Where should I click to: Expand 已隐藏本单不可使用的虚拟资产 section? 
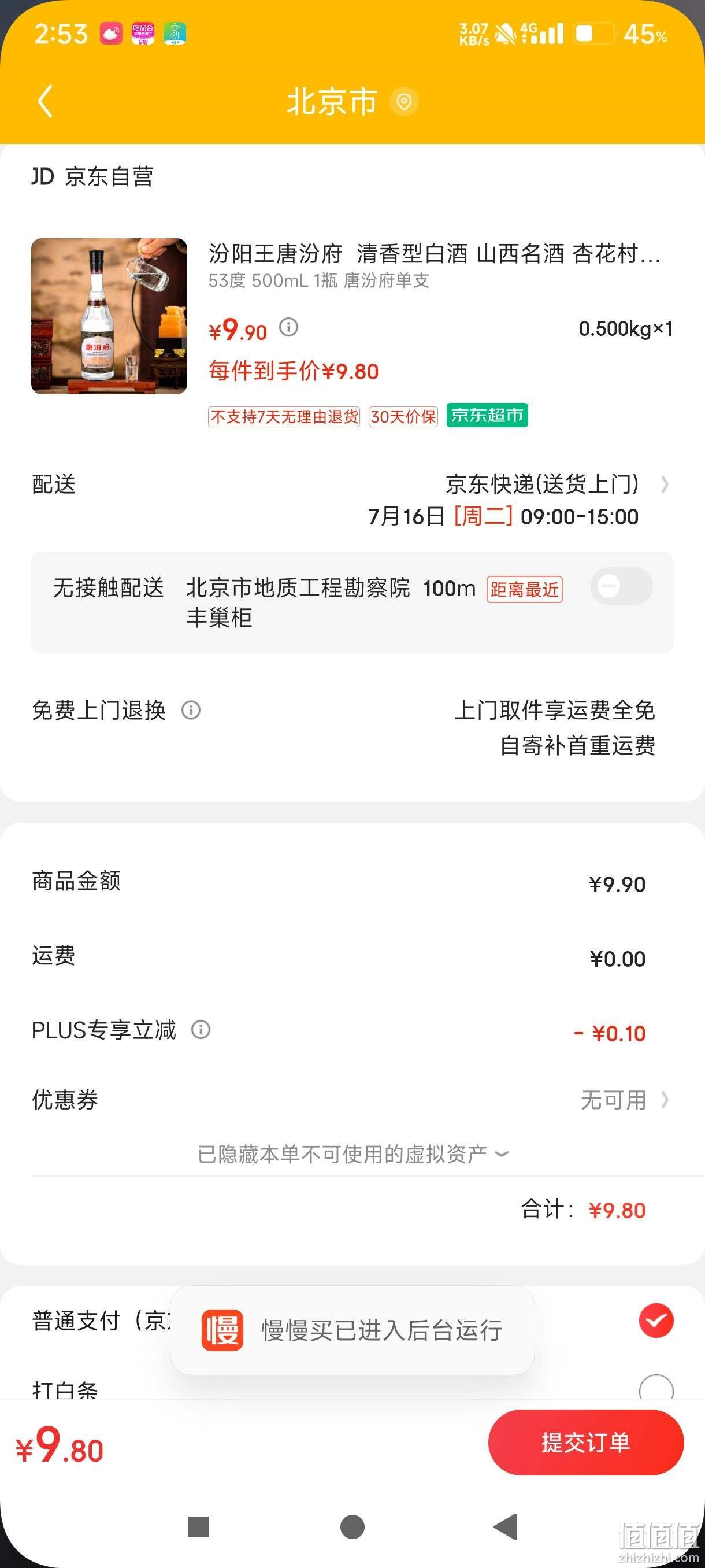353,1154
